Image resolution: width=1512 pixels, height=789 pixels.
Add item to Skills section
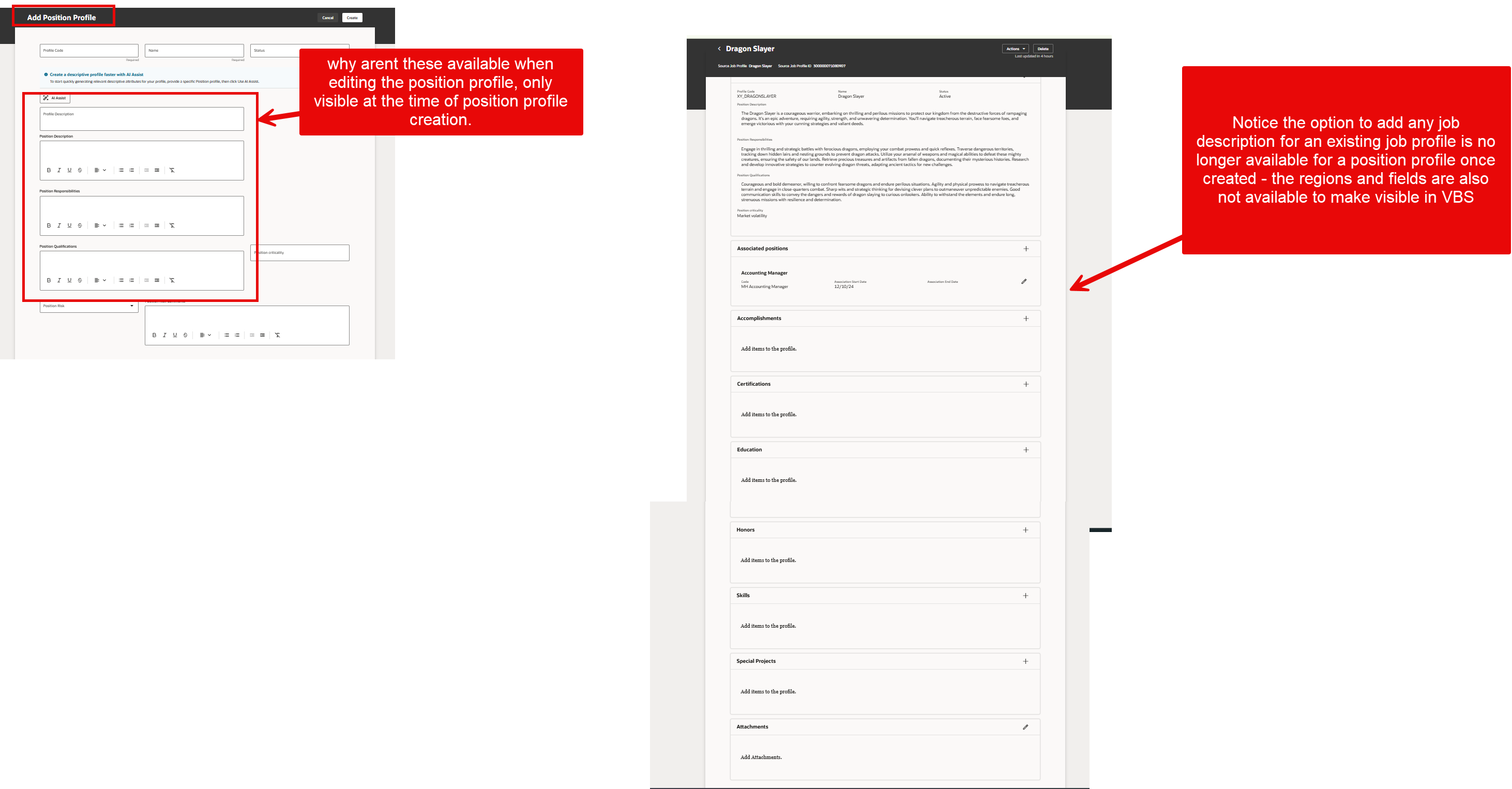1025,596
